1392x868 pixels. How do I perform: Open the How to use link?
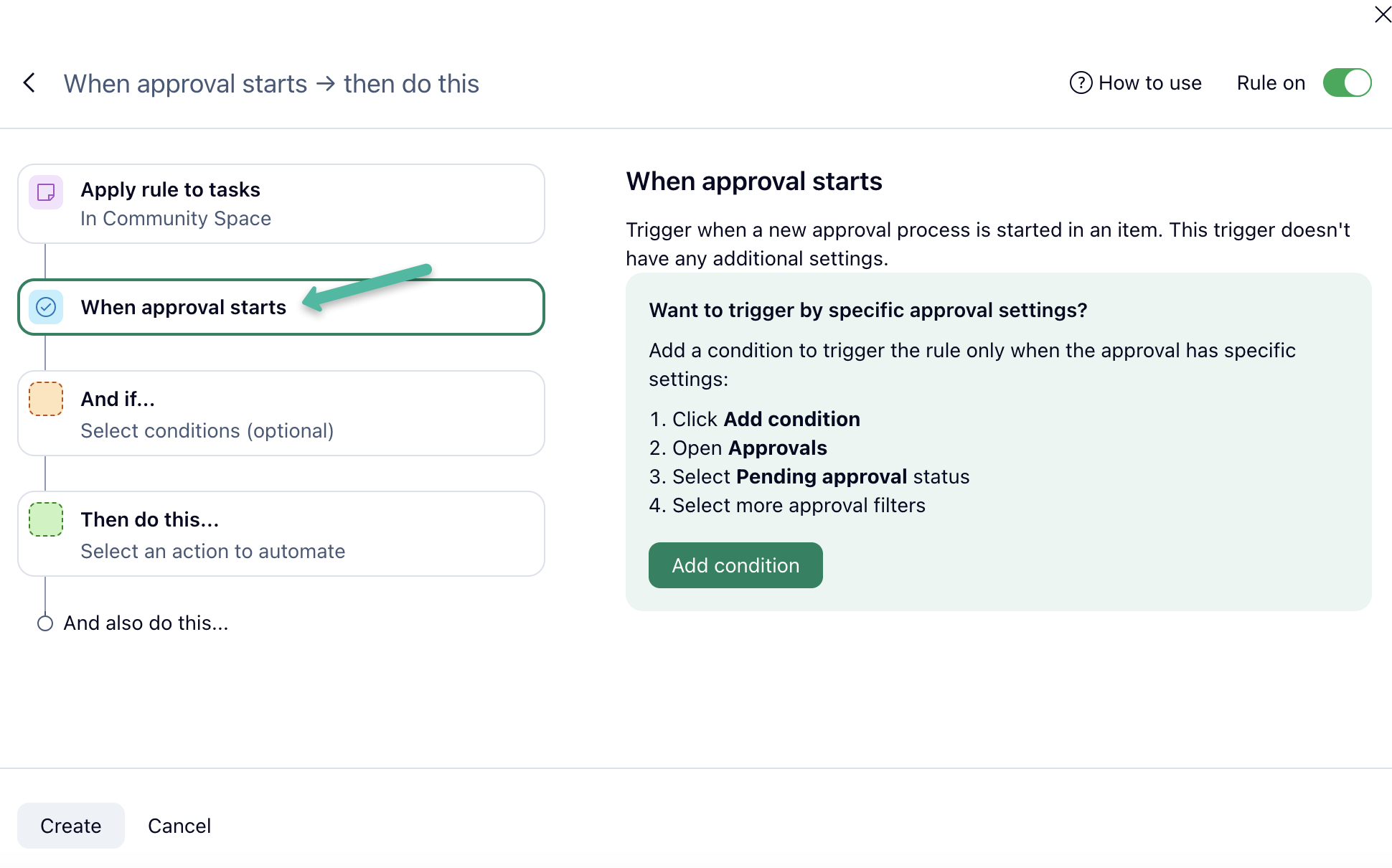pyautogui.click(x=1149, y=83)
